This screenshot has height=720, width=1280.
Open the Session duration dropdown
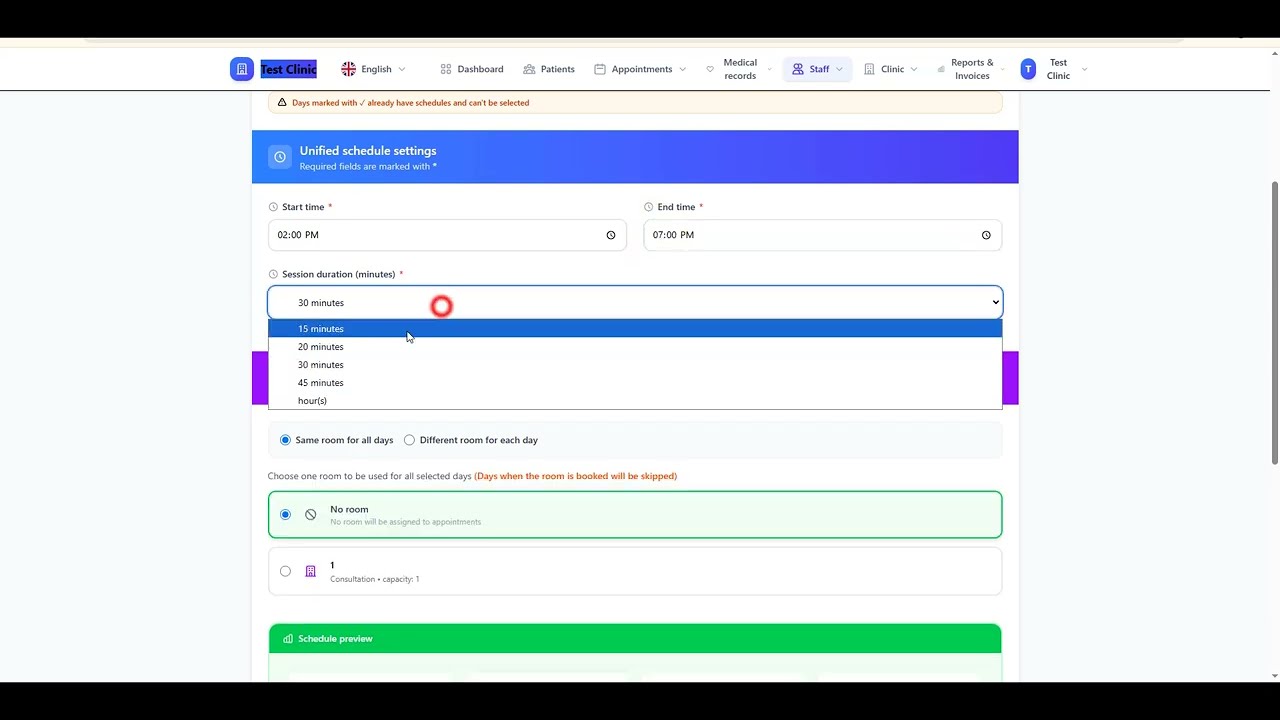point(635,302)
